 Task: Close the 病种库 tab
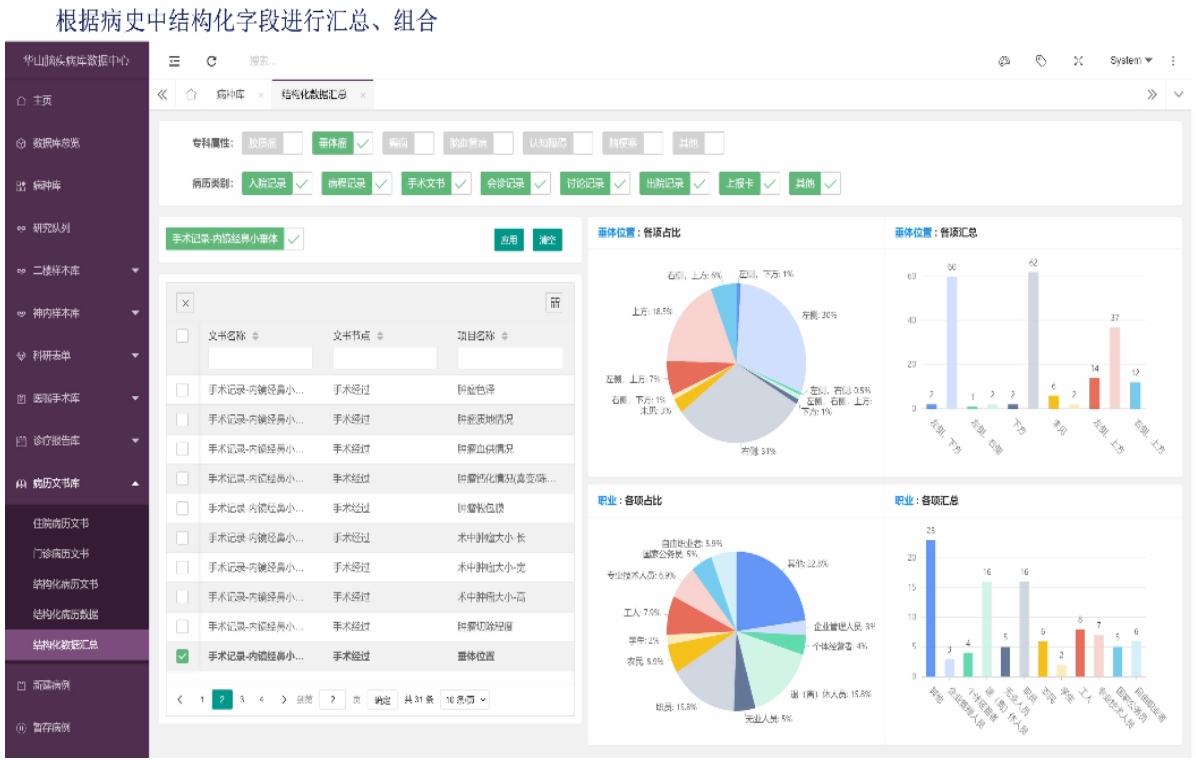(x=261, y=95)
